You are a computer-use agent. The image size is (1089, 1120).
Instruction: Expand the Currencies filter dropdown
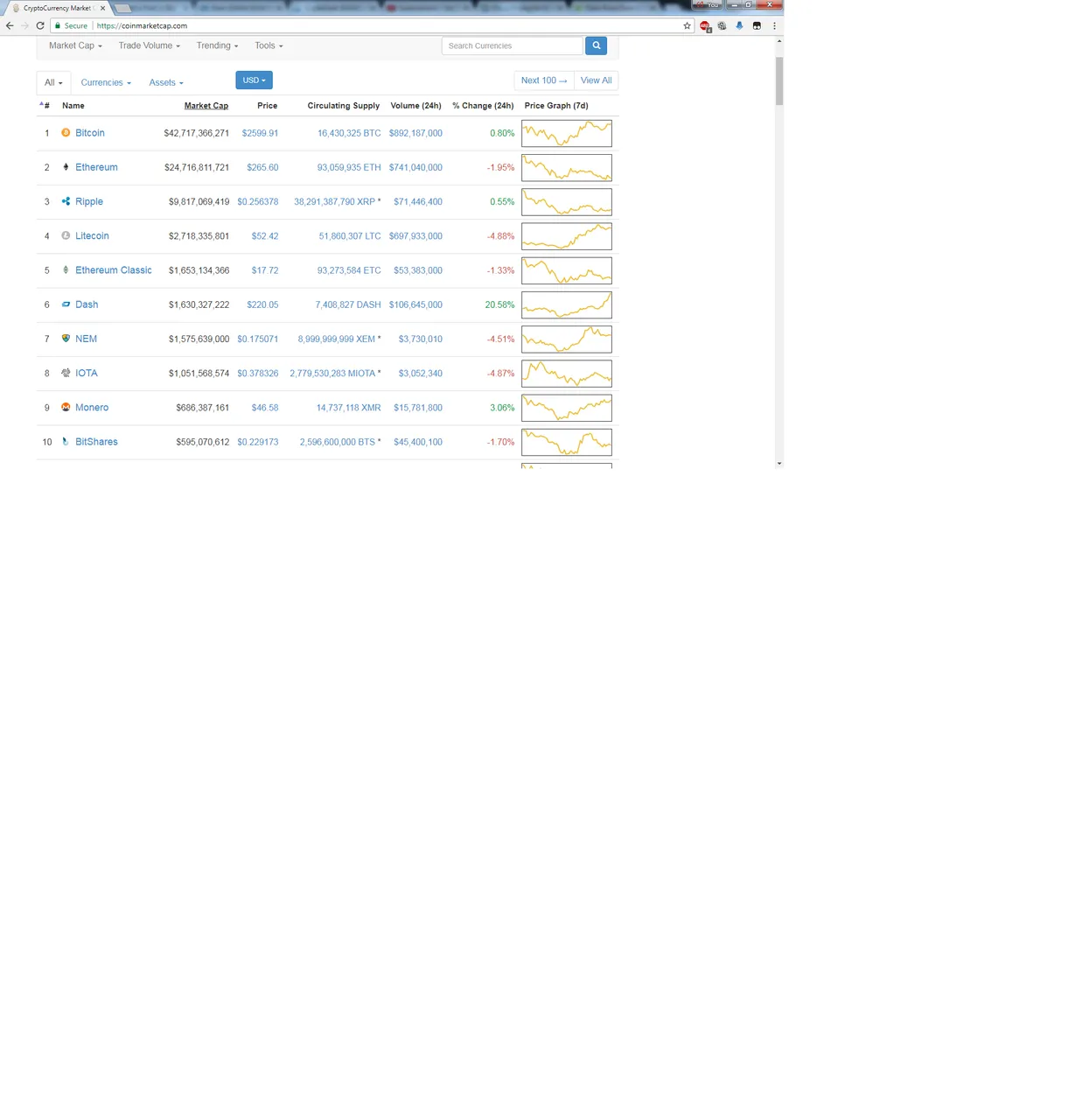point(106,82)
